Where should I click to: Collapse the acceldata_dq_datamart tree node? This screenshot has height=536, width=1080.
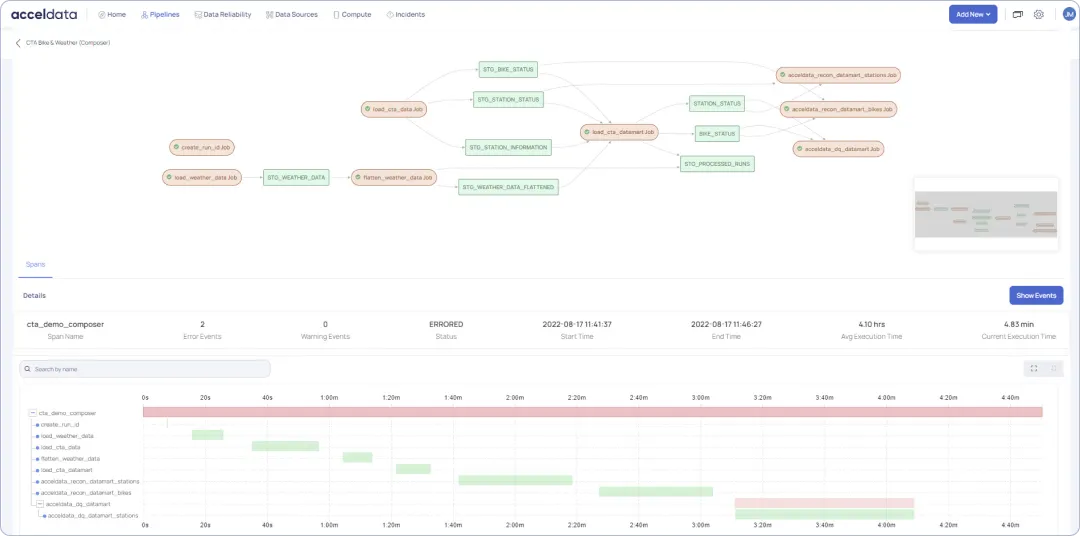click(x=40, y=504)
